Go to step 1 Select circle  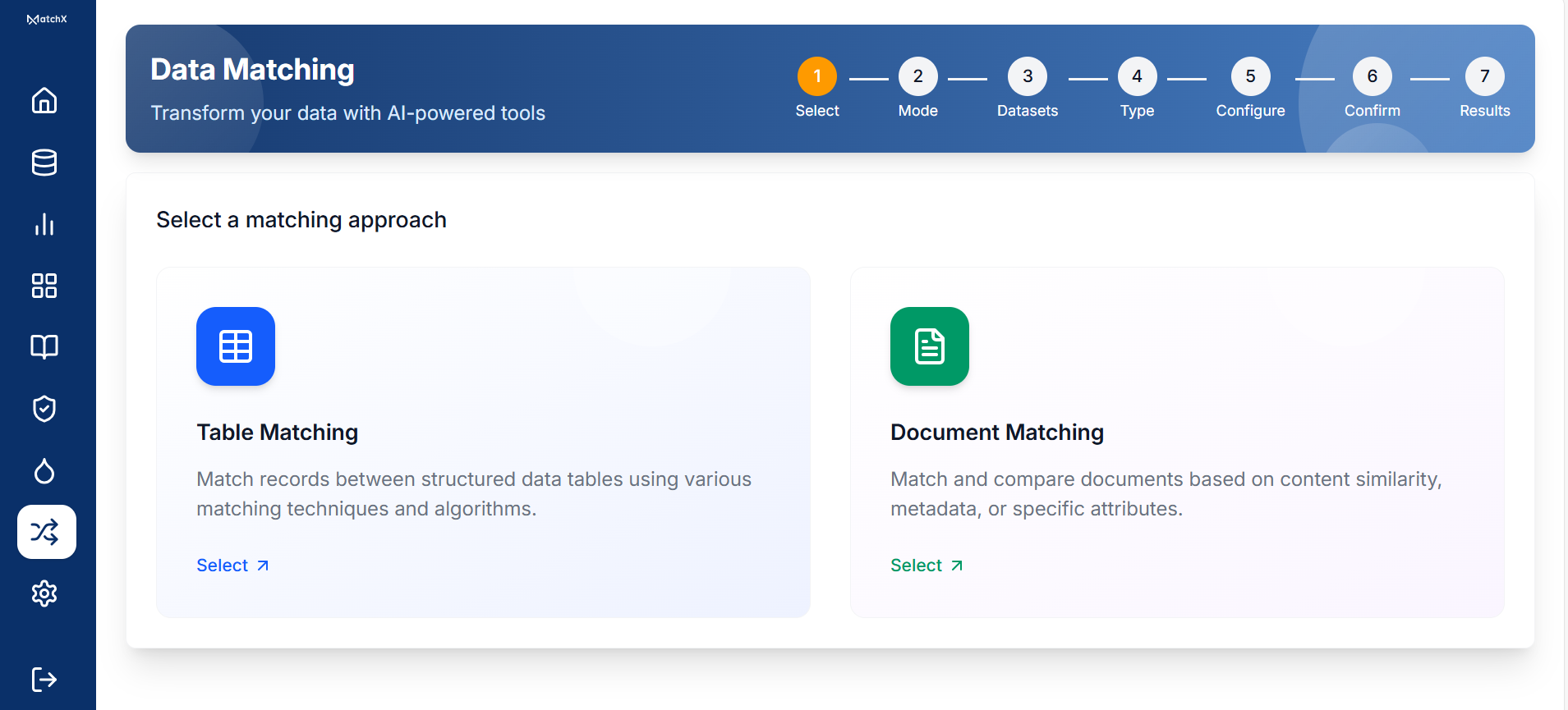tap(817, 76)
